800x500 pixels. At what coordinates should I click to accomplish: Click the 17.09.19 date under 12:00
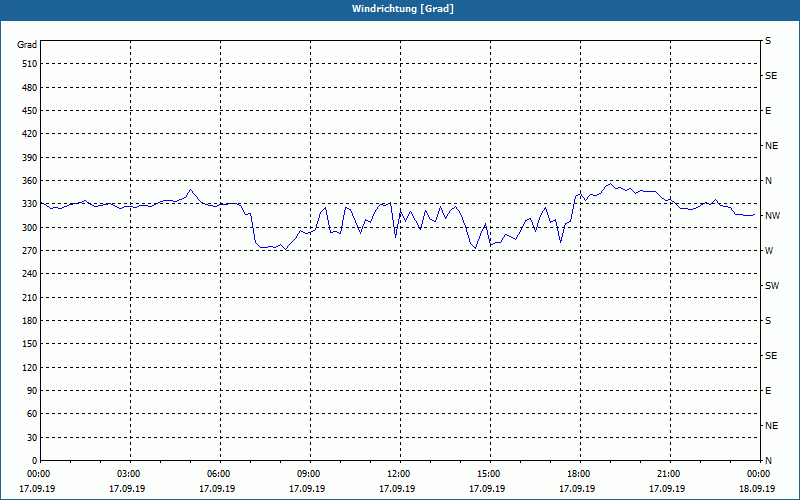tap(397, 489)
